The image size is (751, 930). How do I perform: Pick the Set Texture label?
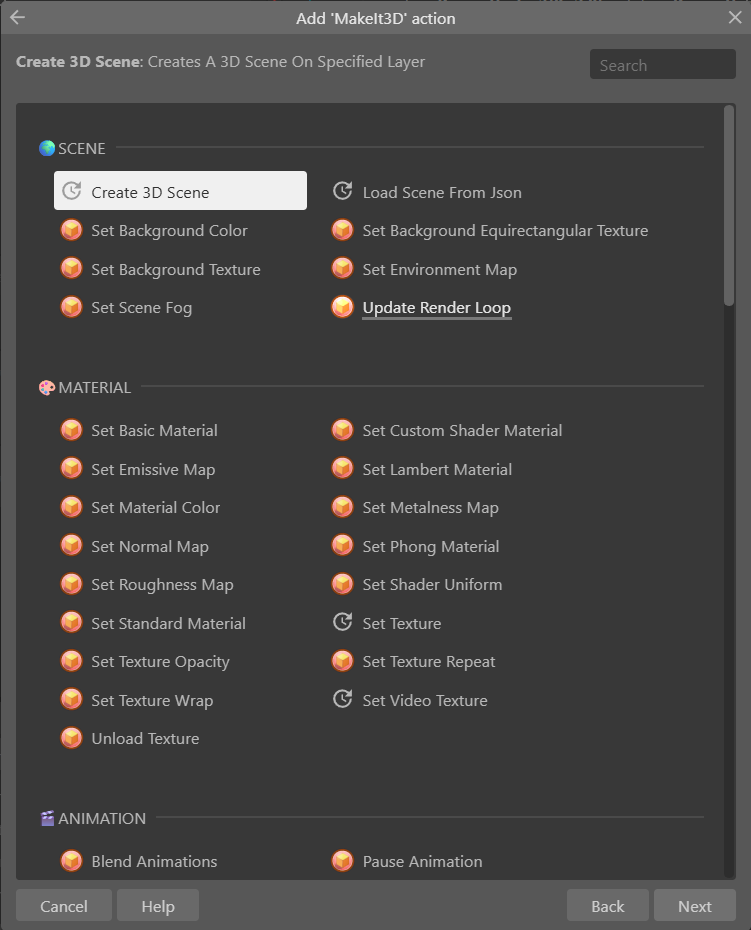[402, 624]
